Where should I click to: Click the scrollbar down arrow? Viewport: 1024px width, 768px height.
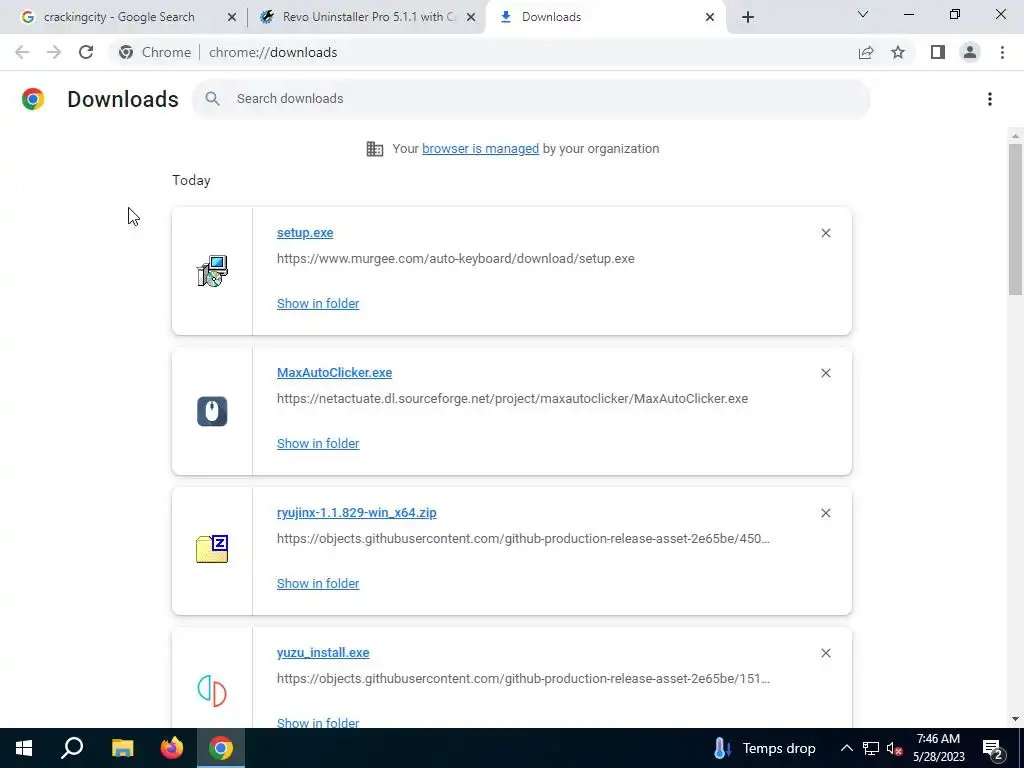(1015, 719)
